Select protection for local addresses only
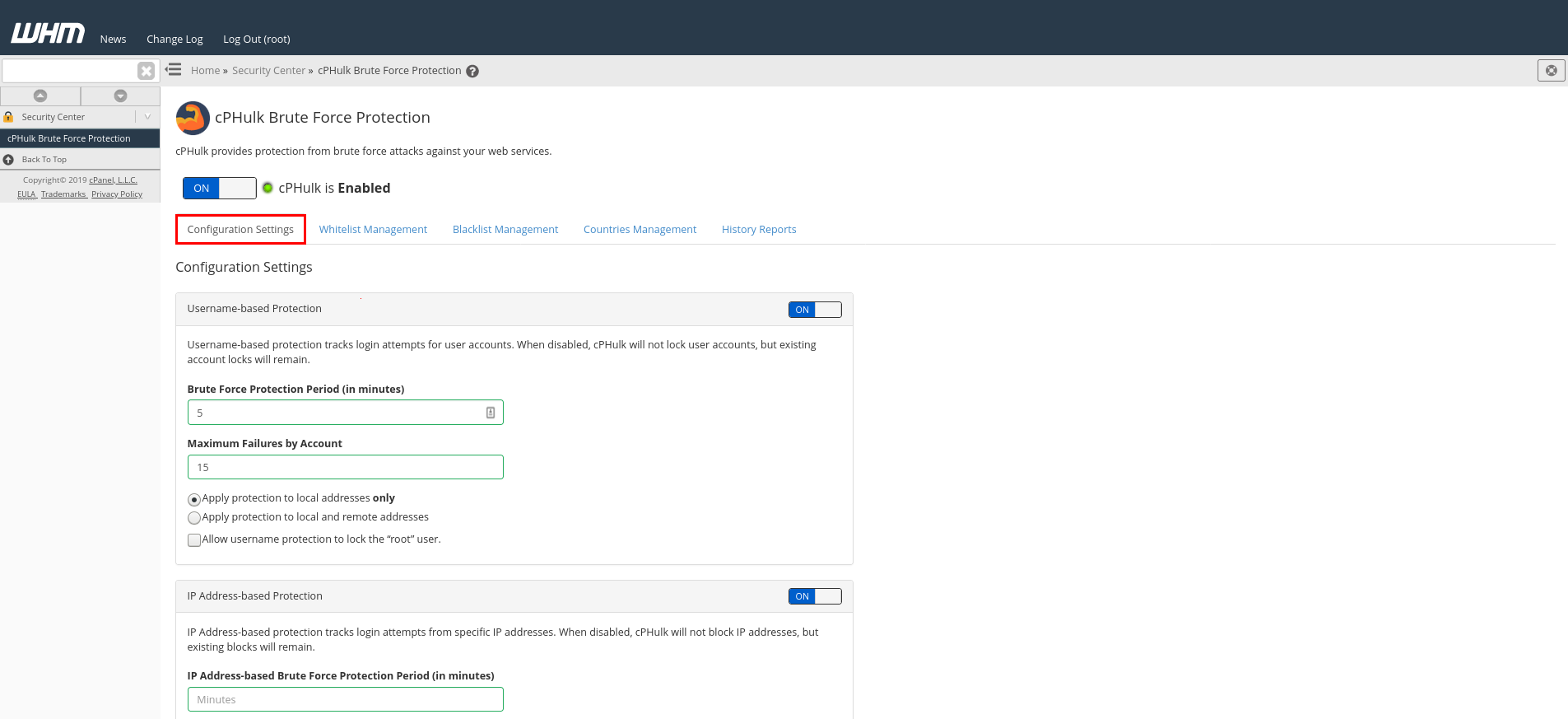This screenshot has width=1568, height=719. pyautogui.click(x=194, y=499)
